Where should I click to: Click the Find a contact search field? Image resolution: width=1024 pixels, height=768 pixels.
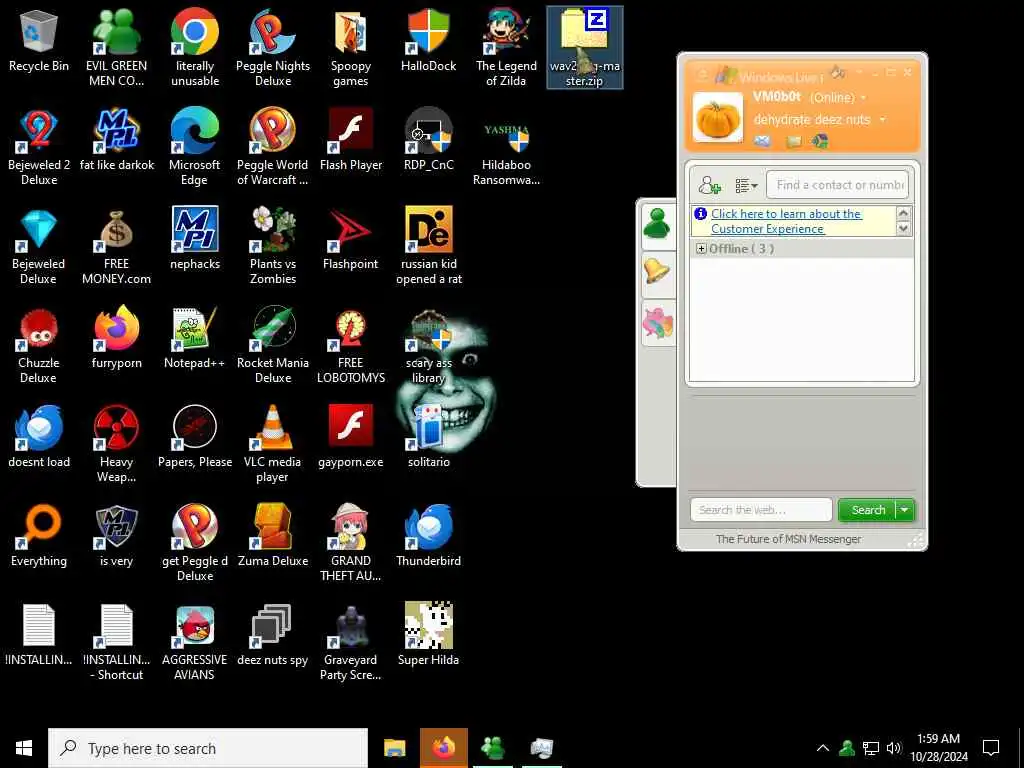point(837,185)
